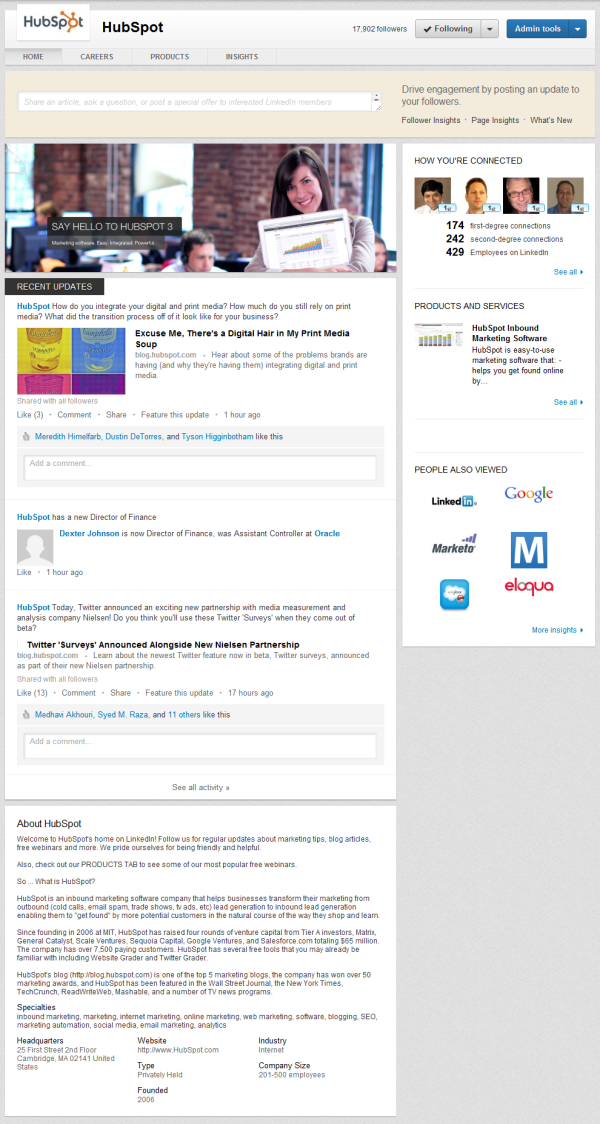This screenshot has height=1124, width=600.
Task: Open the LinkedIn company logo
Action: point(454,501)
